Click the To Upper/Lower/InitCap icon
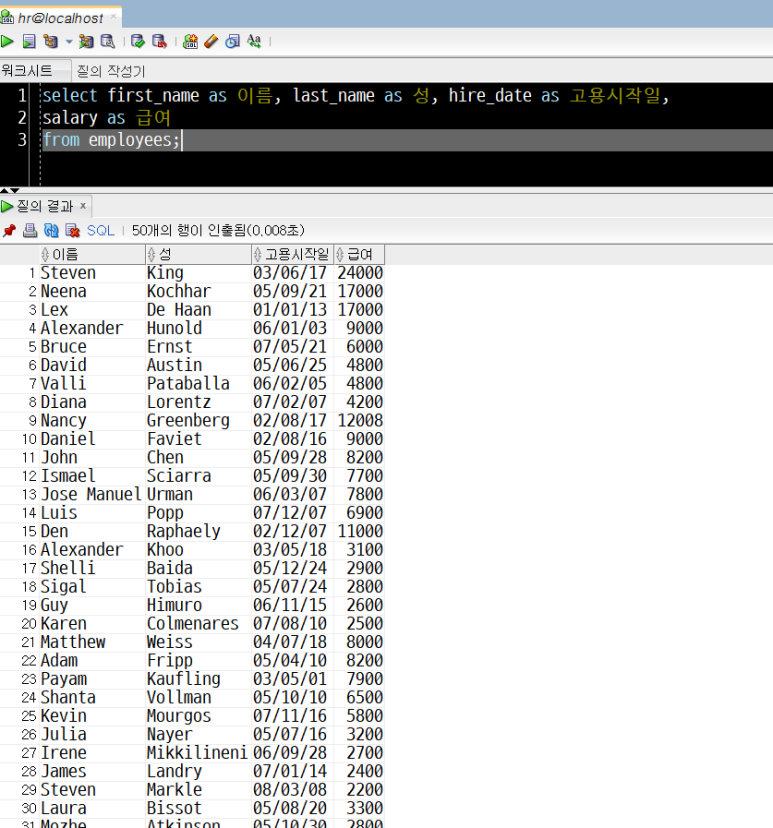The width and height of the screenshot is (773, 828). pos(254,41)
